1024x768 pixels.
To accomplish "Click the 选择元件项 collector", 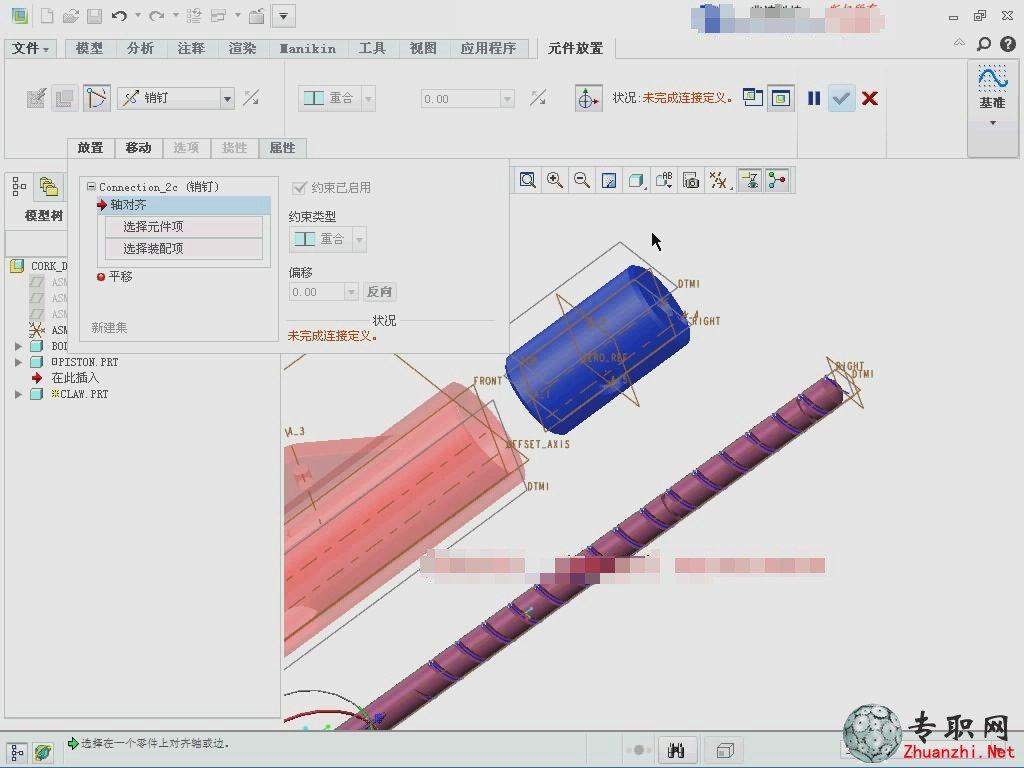I will [184, 227].
